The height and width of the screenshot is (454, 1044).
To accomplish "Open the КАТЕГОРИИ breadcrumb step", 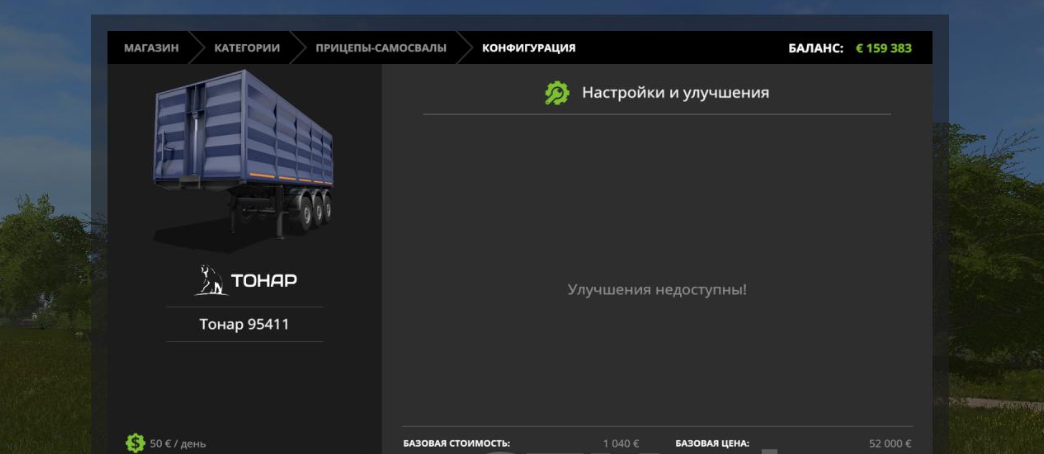I will (x=246, y=48).
